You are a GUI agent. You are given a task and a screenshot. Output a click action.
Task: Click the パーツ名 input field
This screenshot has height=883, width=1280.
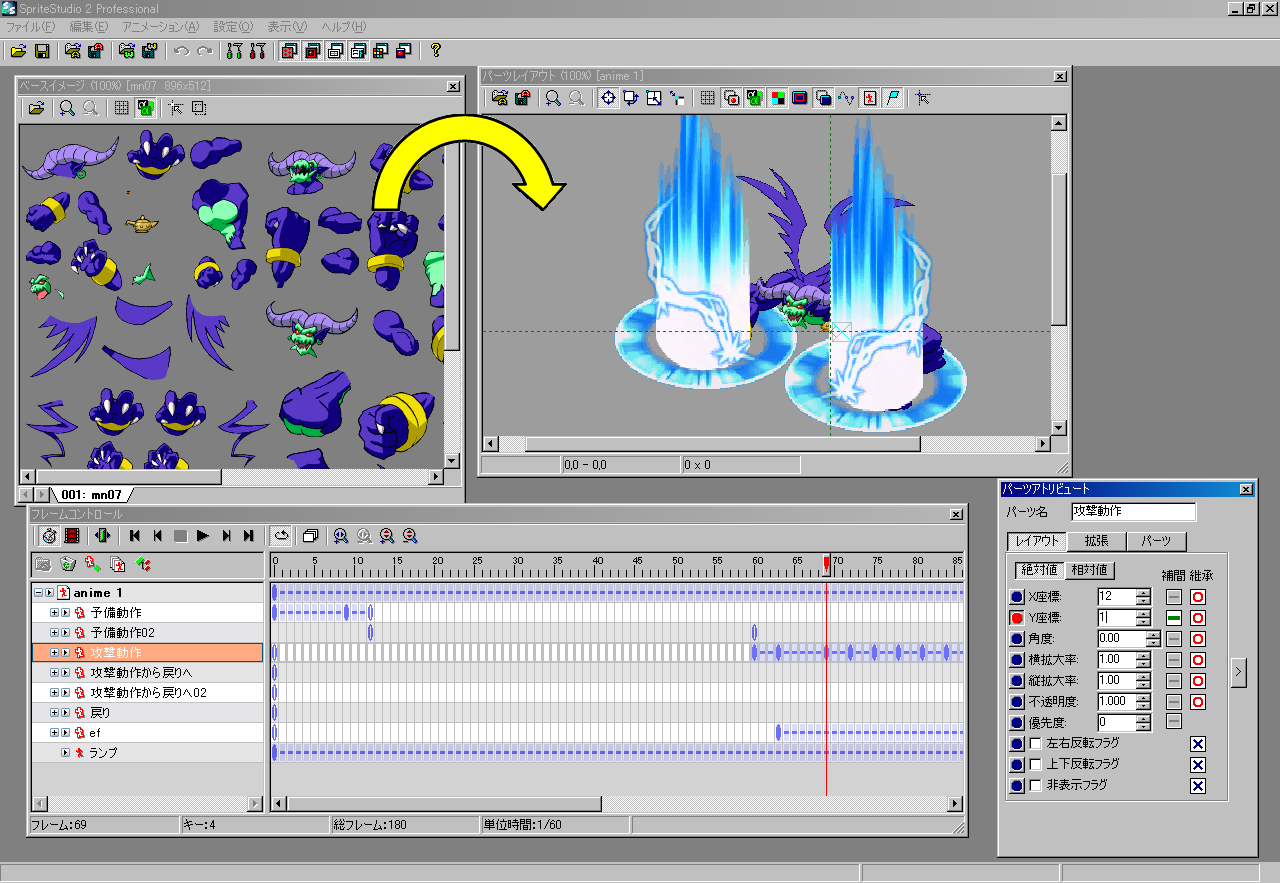tap(1132, 511)
